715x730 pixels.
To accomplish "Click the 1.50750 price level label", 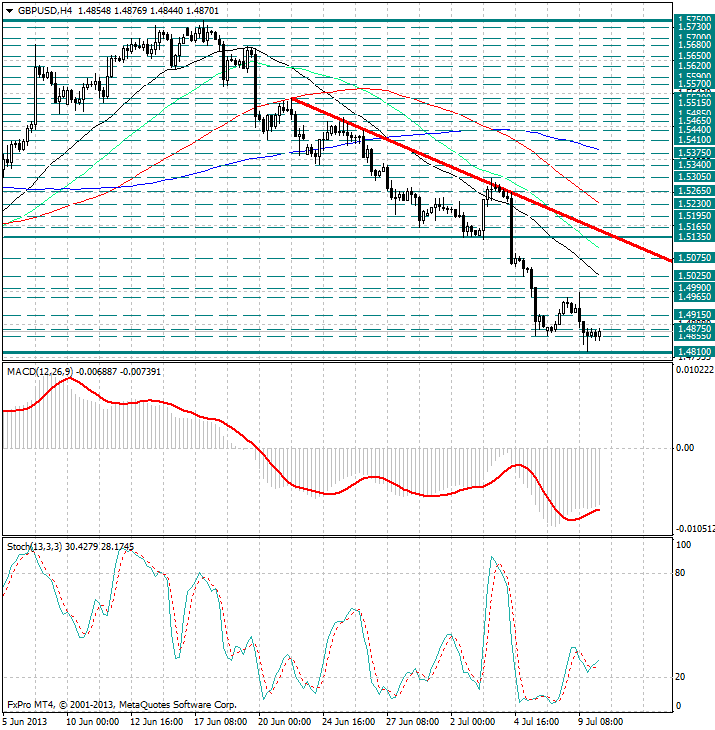I will pyautogui.click(x=694, y=257).
